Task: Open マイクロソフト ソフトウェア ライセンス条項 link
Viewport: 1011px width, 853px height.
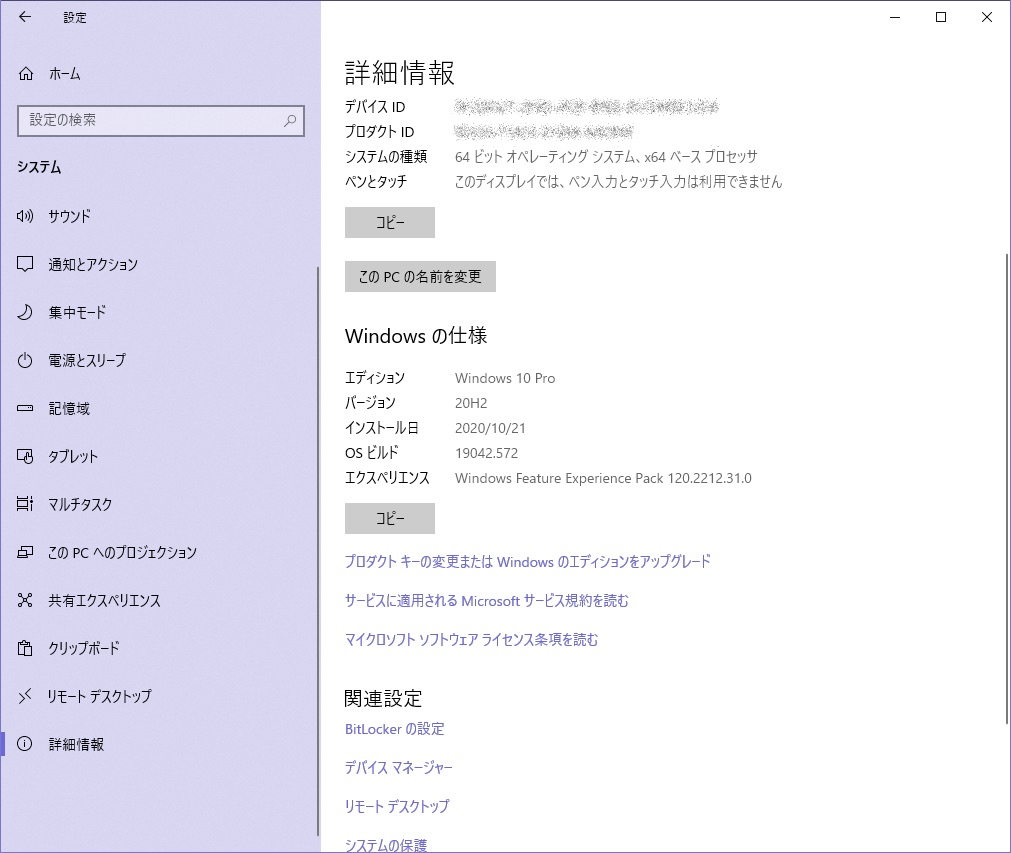Action: point(471,640)
